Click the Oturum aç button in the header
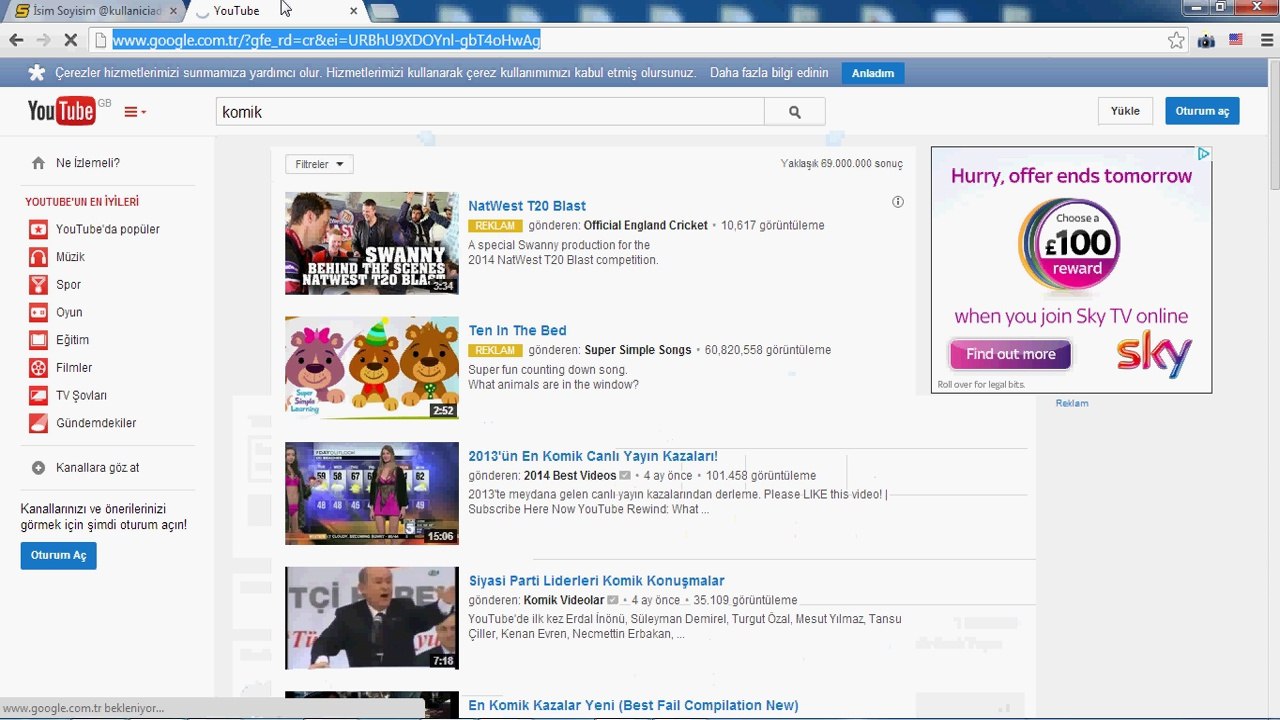 pyautogui.click(x=1202, y=111)
